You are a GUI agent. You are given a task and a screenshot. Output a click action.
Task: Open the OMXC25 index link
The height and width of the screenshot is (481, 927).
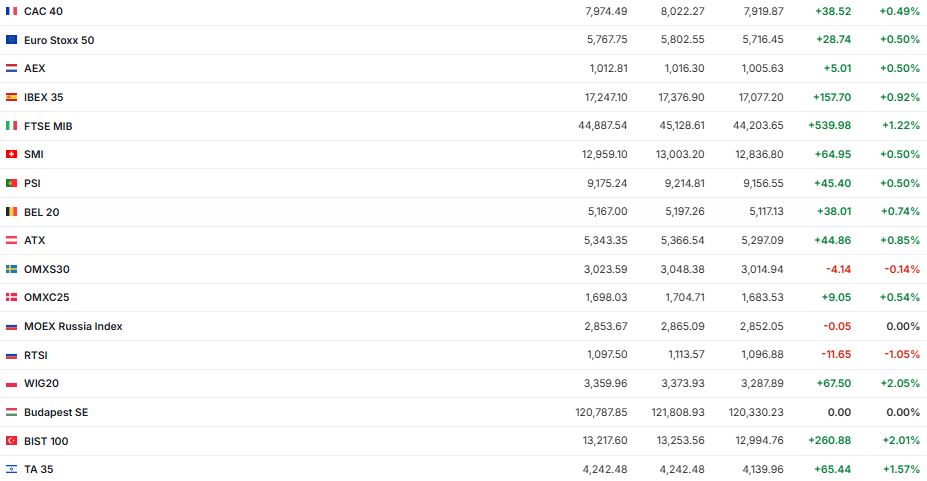click(x=46, y=298)
